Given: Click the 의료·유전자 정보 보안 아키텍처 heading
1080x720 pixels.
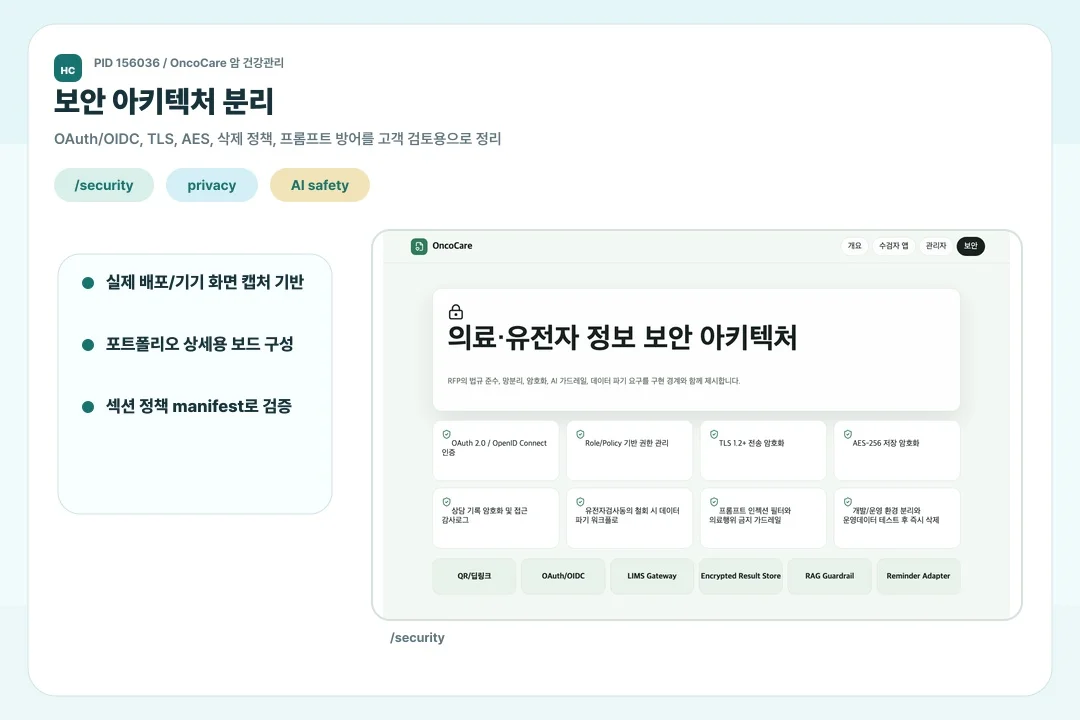Looking at the screenshot, I should tap(623, 338).
